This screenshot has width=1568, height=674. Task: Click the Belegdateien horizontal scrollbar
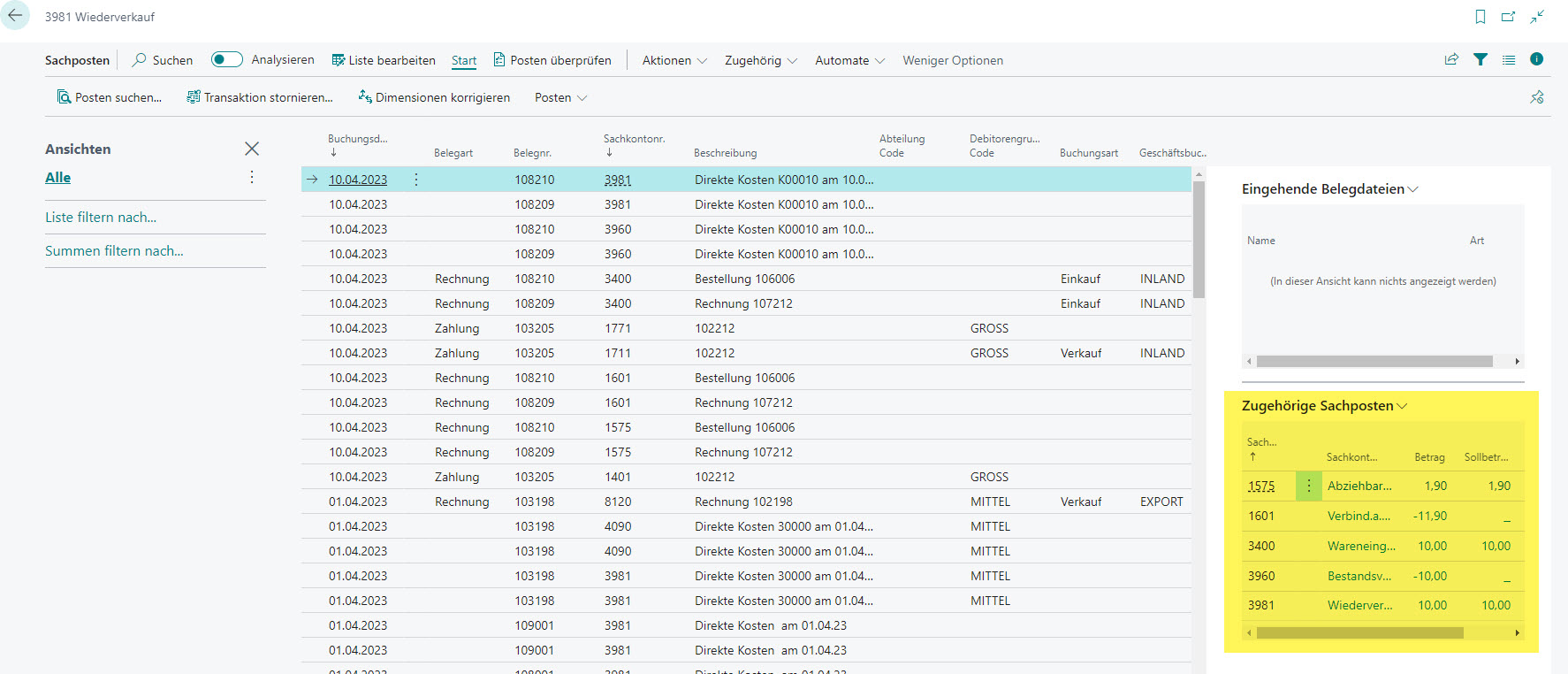1374,361
